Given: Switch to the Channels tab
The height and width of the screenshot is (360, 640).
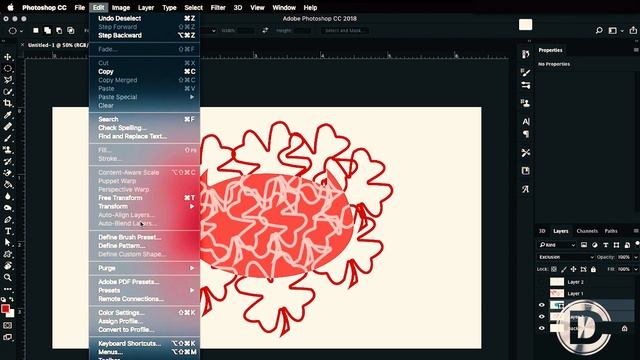Looking at the screenshot, I should tap(587, 231).
